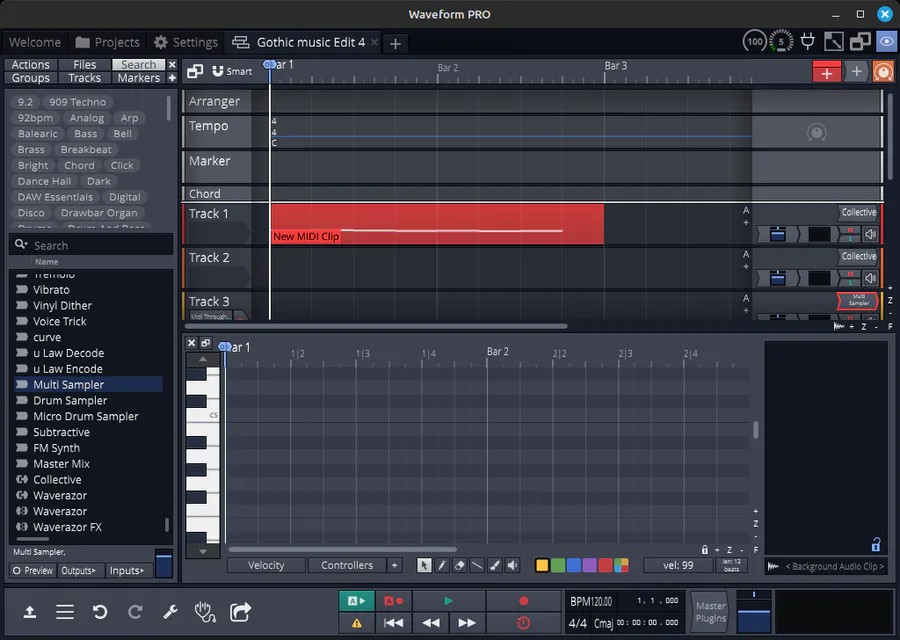Open the Projects tab

[x=108, y=42]
